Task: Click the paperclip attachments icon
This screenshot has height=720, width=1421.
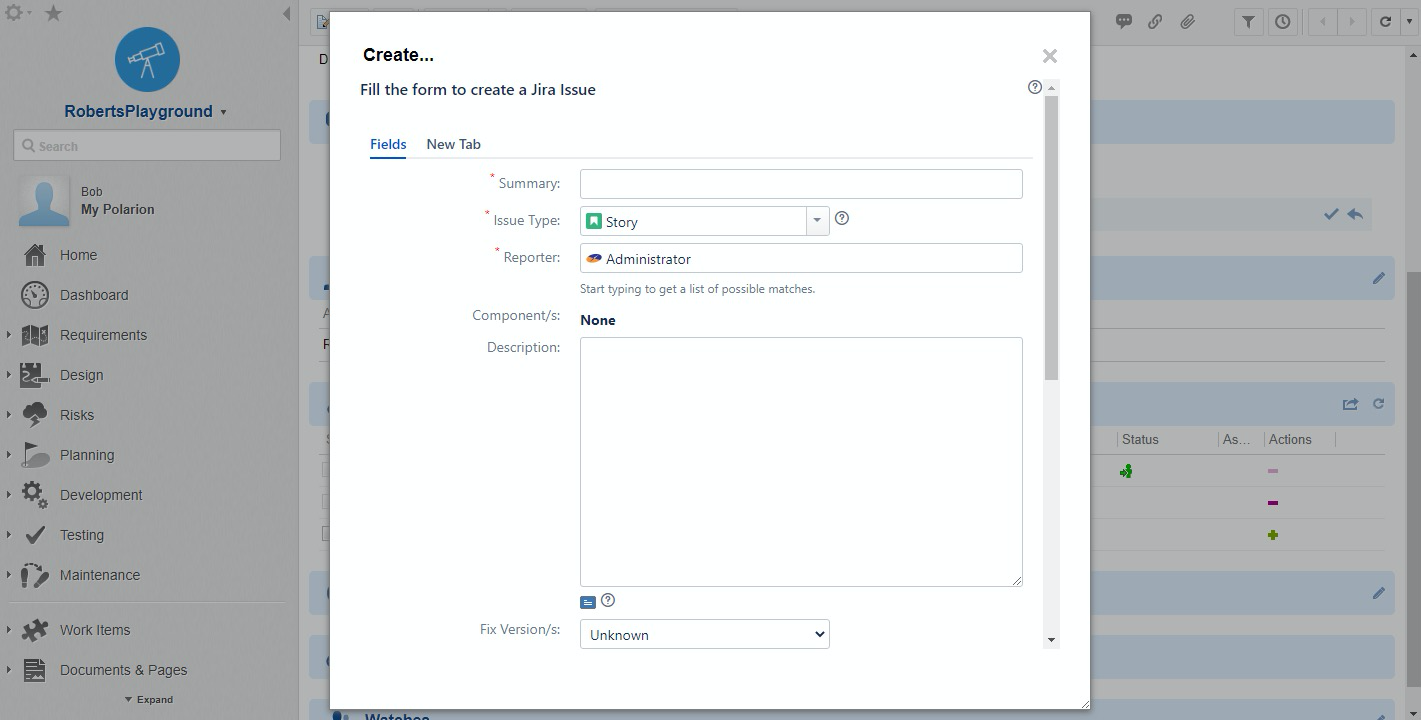Action: tap(1187, 21)
